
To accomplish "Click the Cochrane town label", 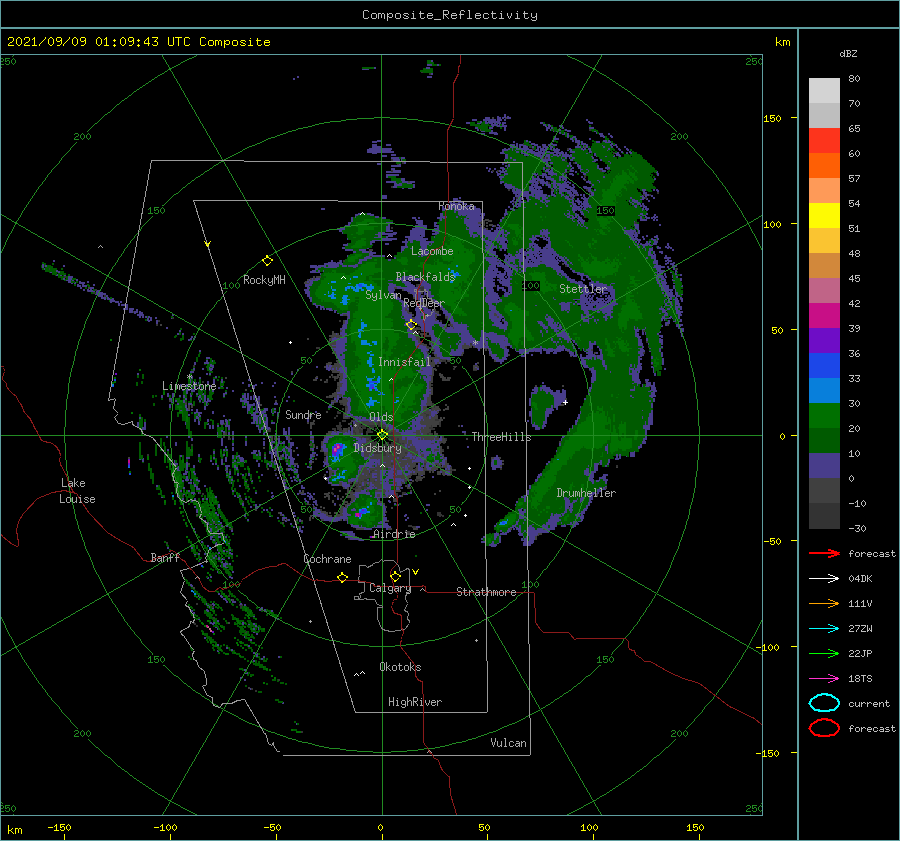I will (x=327, y=559).
